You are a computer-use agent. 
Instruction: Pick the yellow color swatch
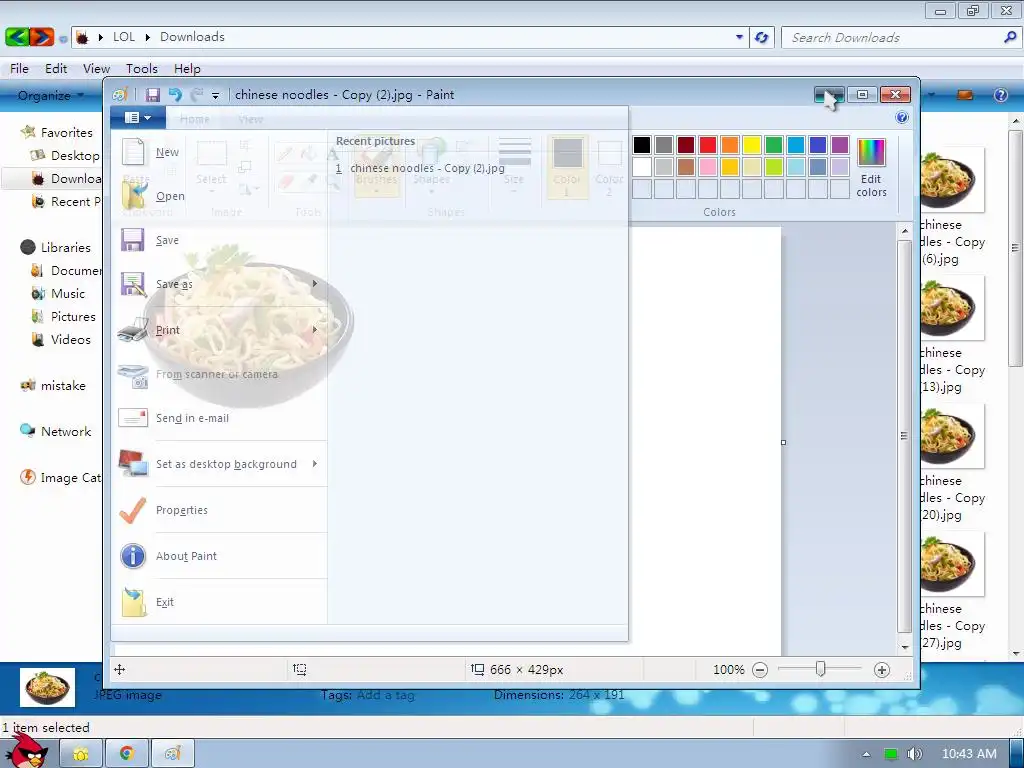pos(752,145)
